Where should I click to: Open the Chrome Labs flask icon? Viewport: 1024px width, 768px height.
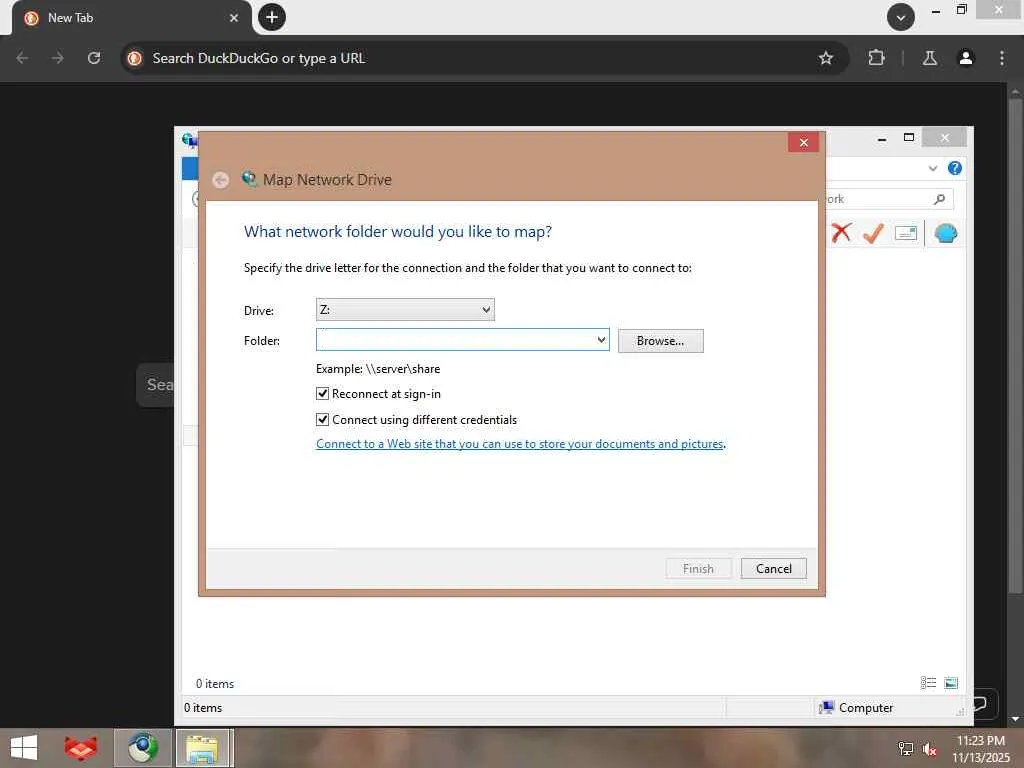930,58
